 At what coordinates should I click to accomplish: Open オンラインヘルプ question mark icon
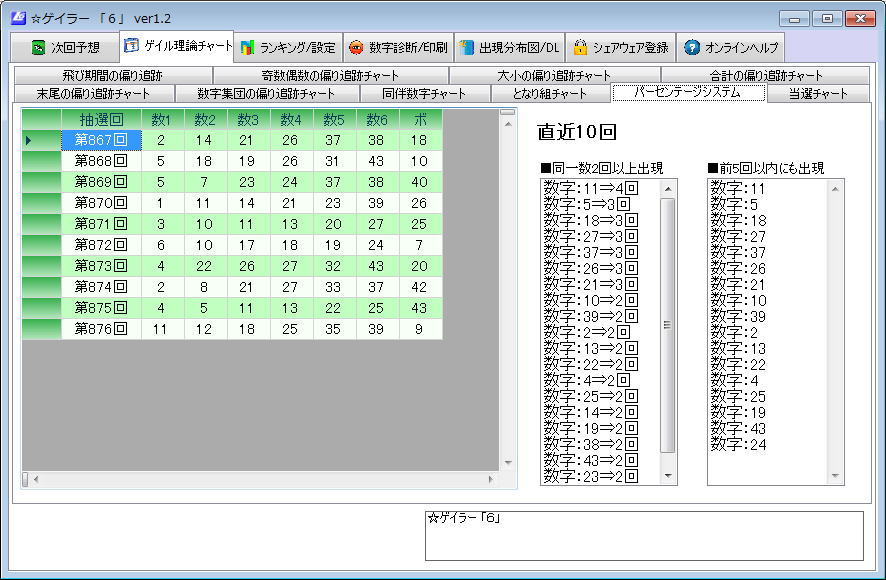[x=691, y=48]
